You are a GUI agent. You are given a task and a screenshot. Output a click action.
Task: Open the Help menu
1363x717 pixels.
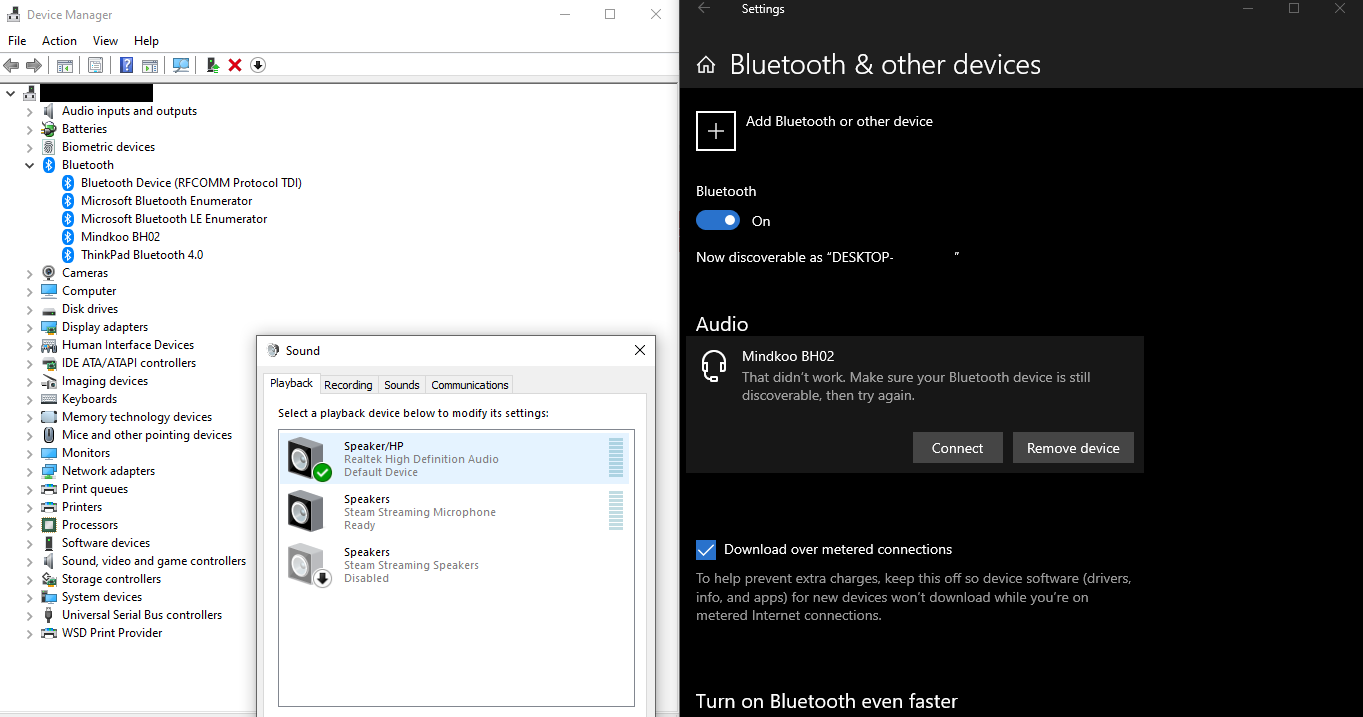coord(146,41)
